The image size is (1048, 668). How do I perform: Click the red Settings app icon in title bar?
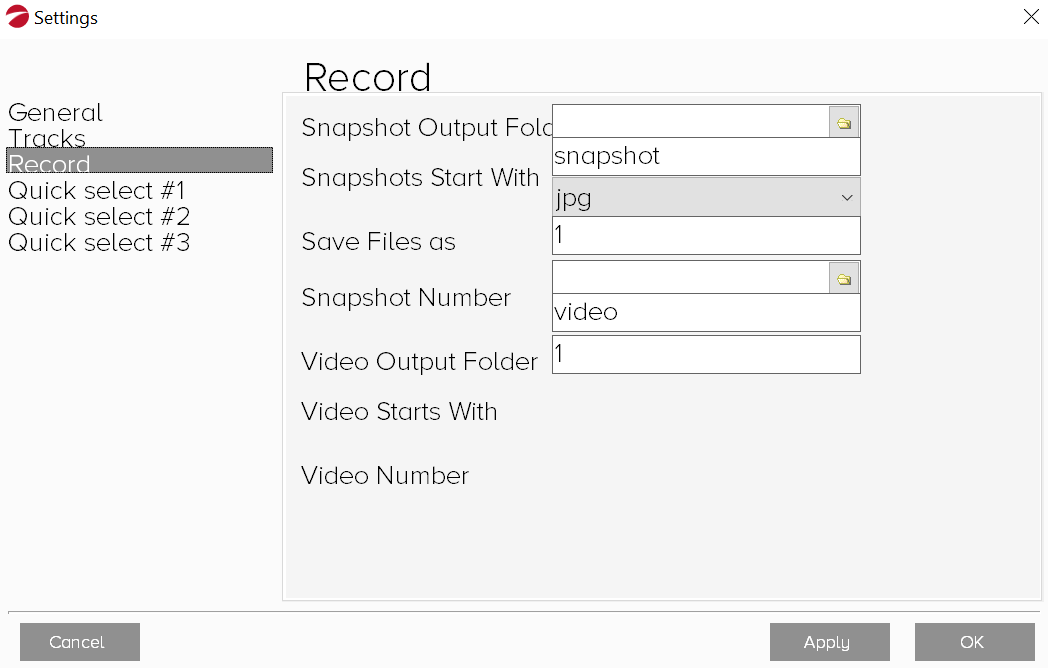coord(18,17)
